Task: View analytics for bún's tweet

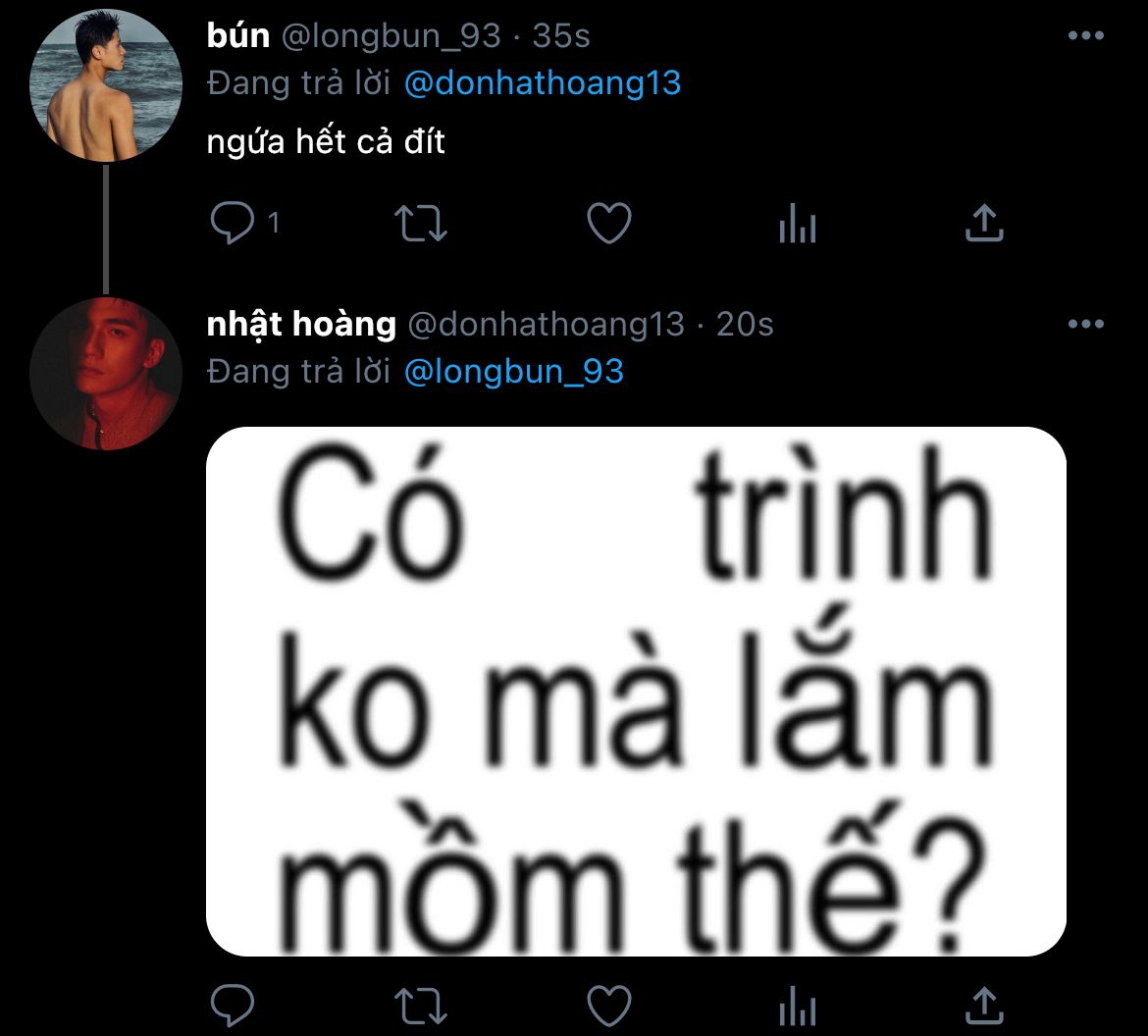Action: [x=797, y=225]
